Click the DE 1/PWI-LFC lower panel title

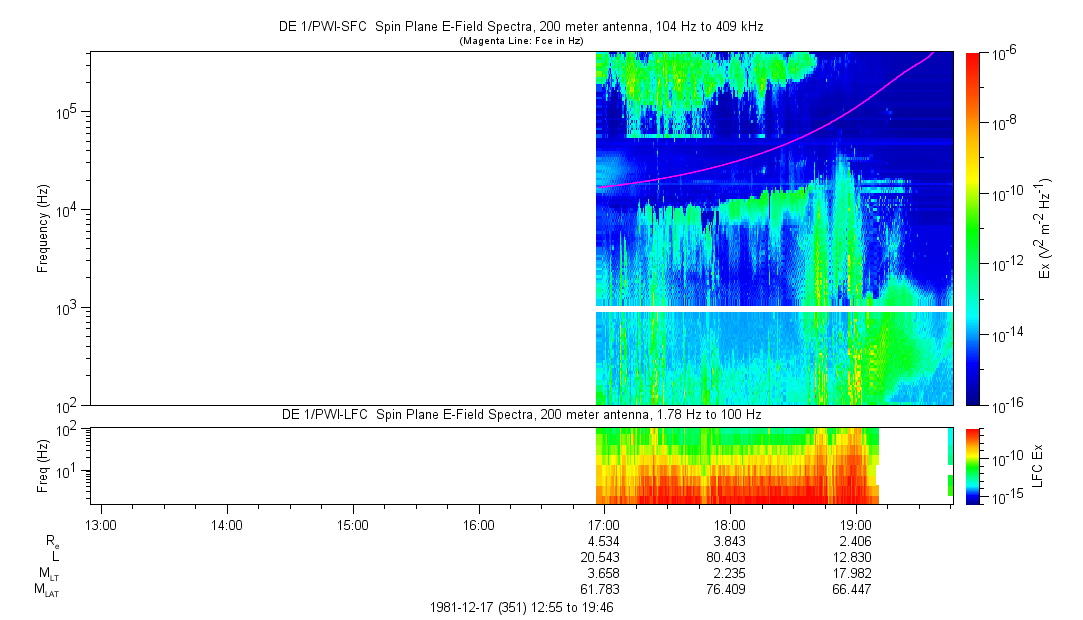(x=520, y=414)
